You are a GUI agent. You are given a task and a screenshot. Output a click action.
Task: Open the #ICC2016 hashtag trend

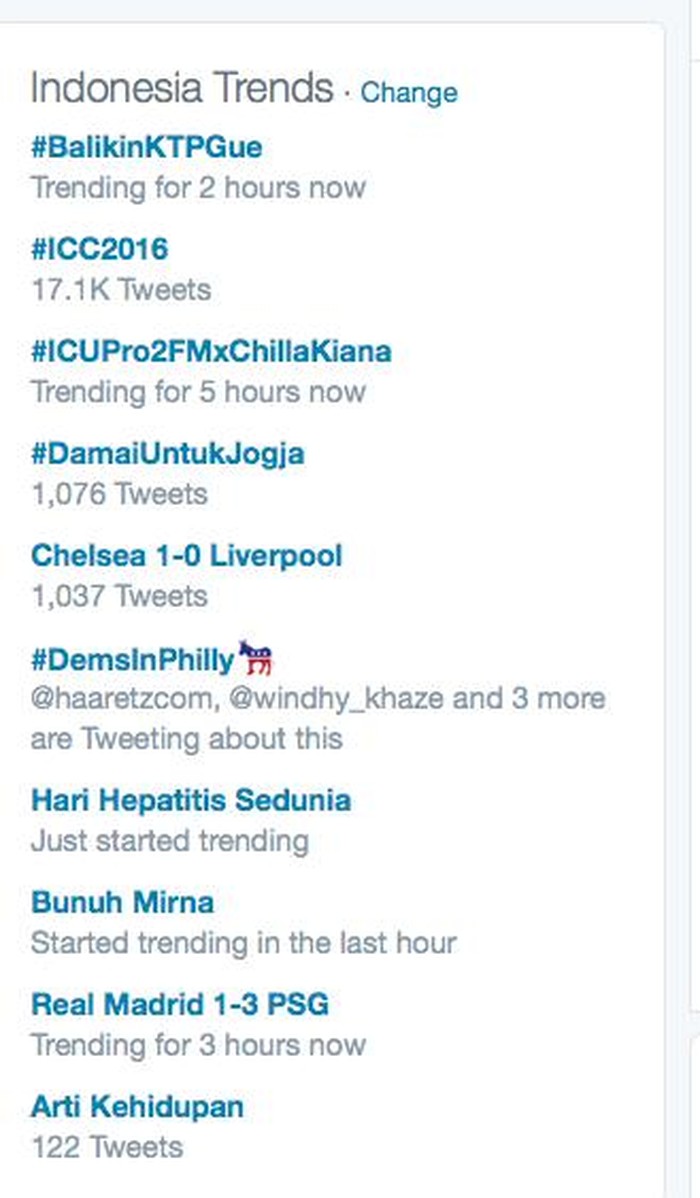point(99,249)
